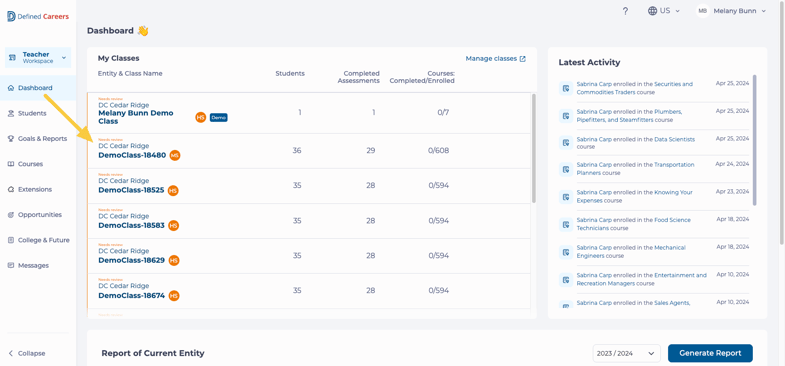
Task: Click the 0/608 courses value
Action: [439, 151]
